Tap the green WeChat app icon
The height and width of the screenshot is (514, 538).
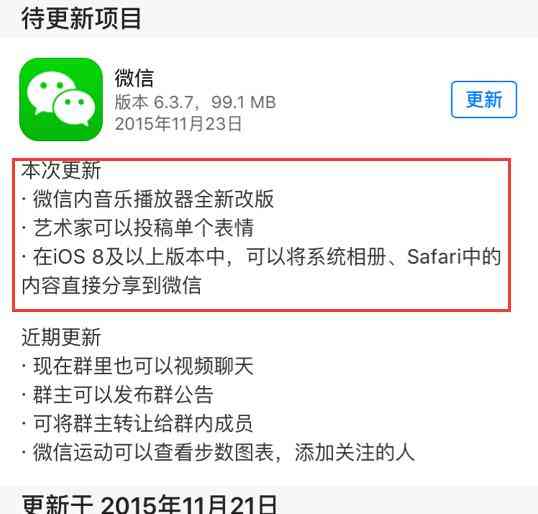61,99
